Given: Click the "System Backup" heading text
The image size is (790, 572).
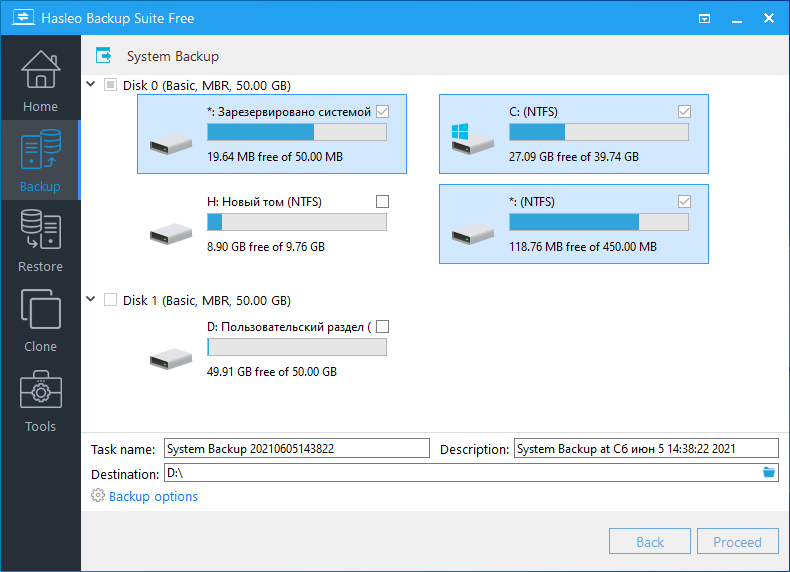Looking at the screenshot, I should pos(173,56).
